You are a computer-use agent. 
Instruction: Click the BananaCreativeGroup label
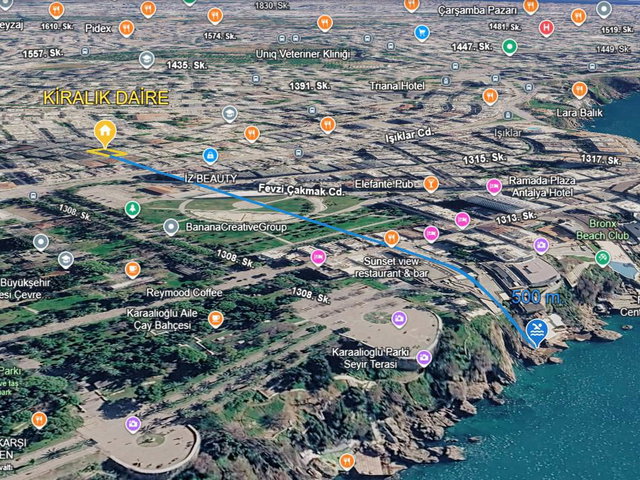click(x=236, y=227)
